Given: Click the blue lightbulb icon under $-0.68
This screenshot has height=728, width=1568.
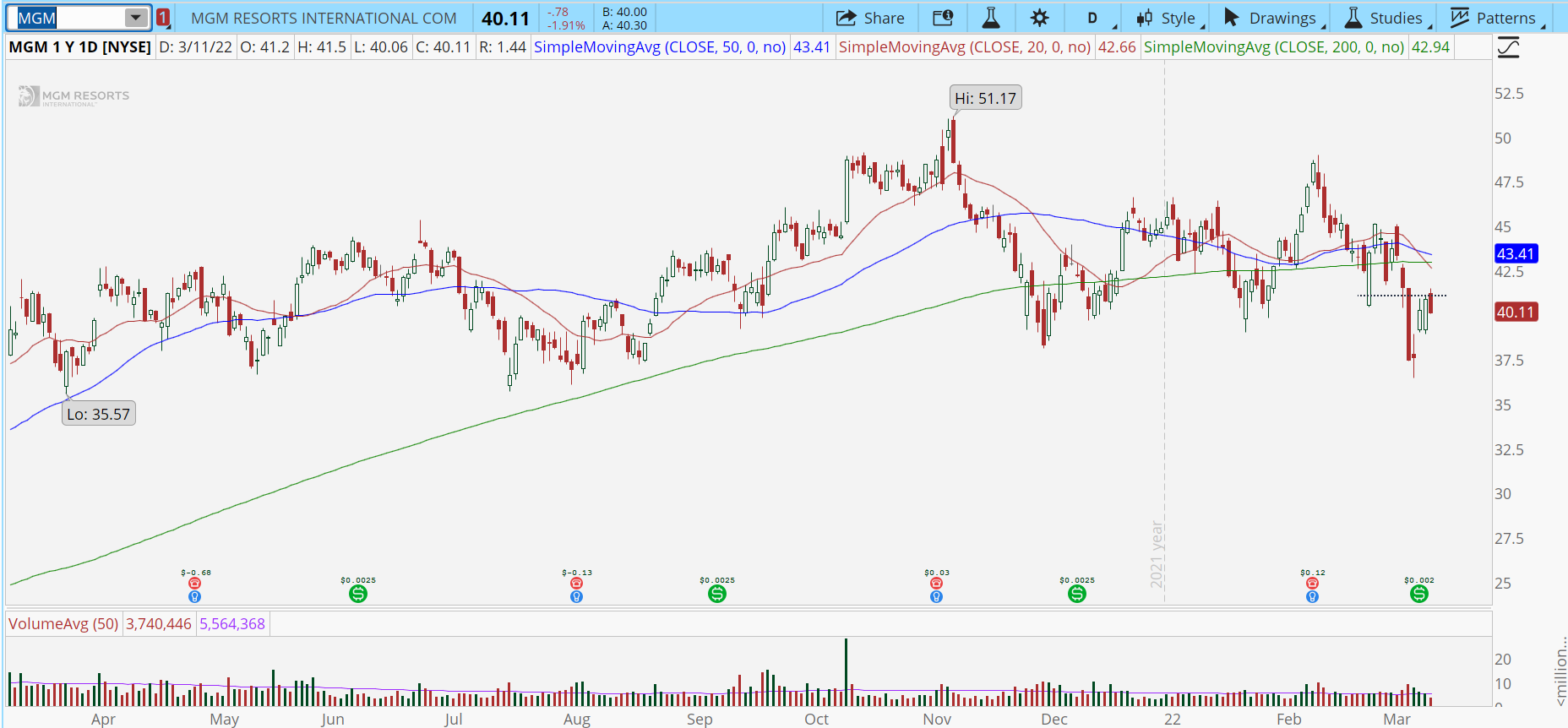Looking at the screenshot, I should [x=195, y=596].
